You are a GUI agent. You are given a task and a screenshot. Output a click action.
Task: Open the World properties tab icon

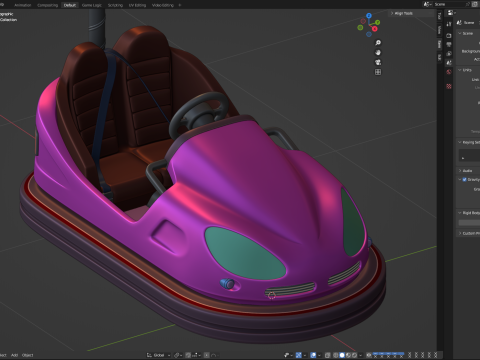point(449,72)
